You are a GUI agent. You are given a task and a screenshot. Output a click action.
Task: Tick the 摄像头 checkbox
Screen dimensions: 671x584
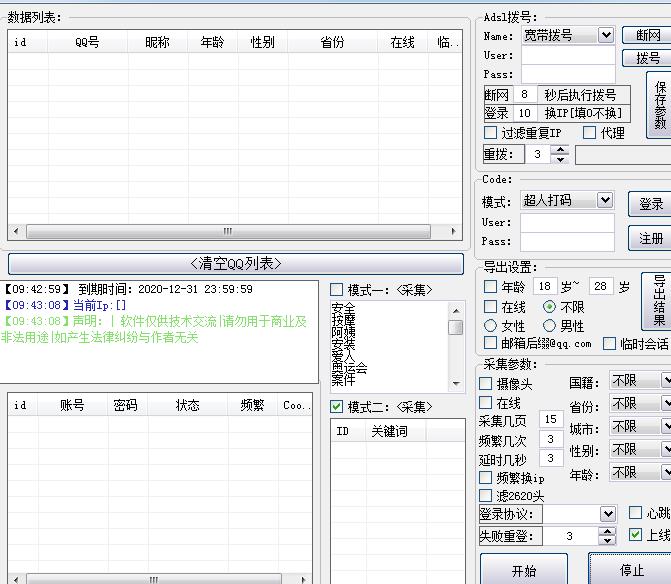tap(487, 384)
